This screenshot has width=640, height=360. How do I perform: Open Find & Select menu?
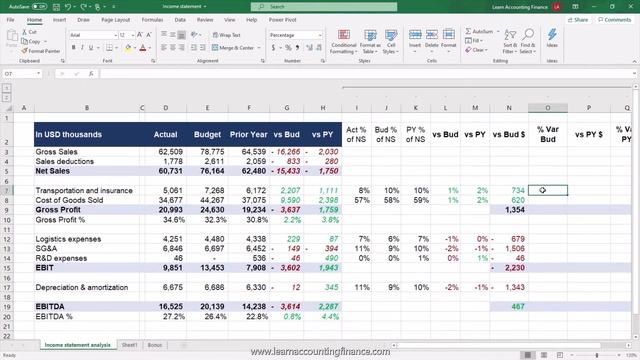528,41
